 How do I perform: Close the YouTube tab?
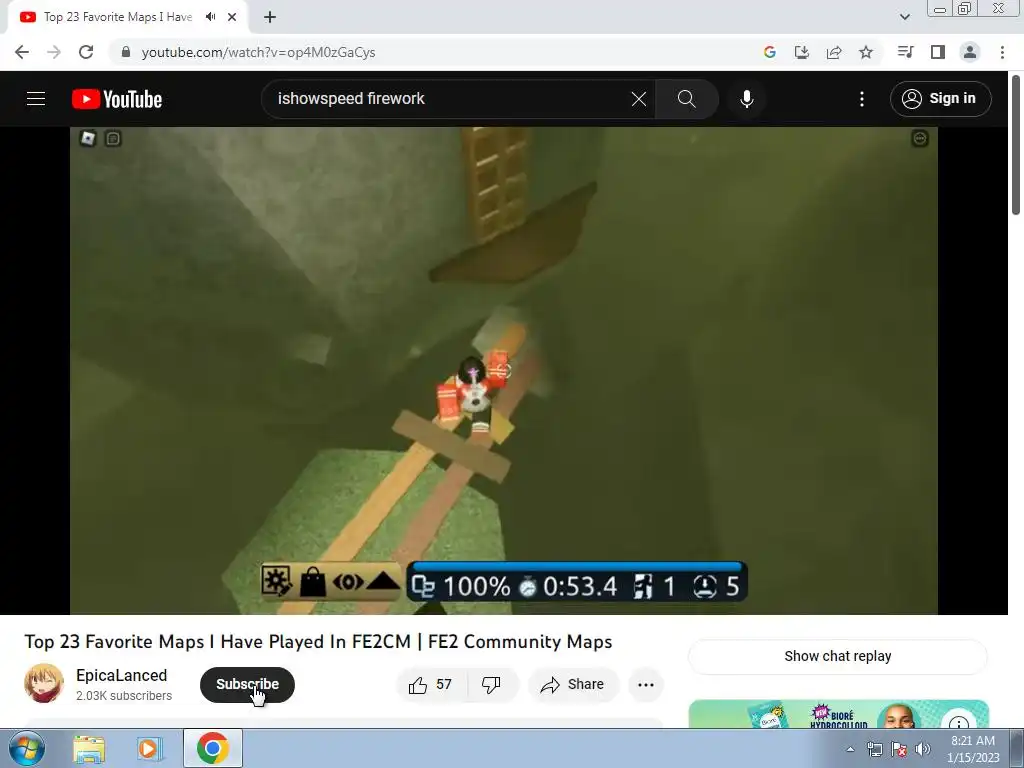(x=232, y=17)
